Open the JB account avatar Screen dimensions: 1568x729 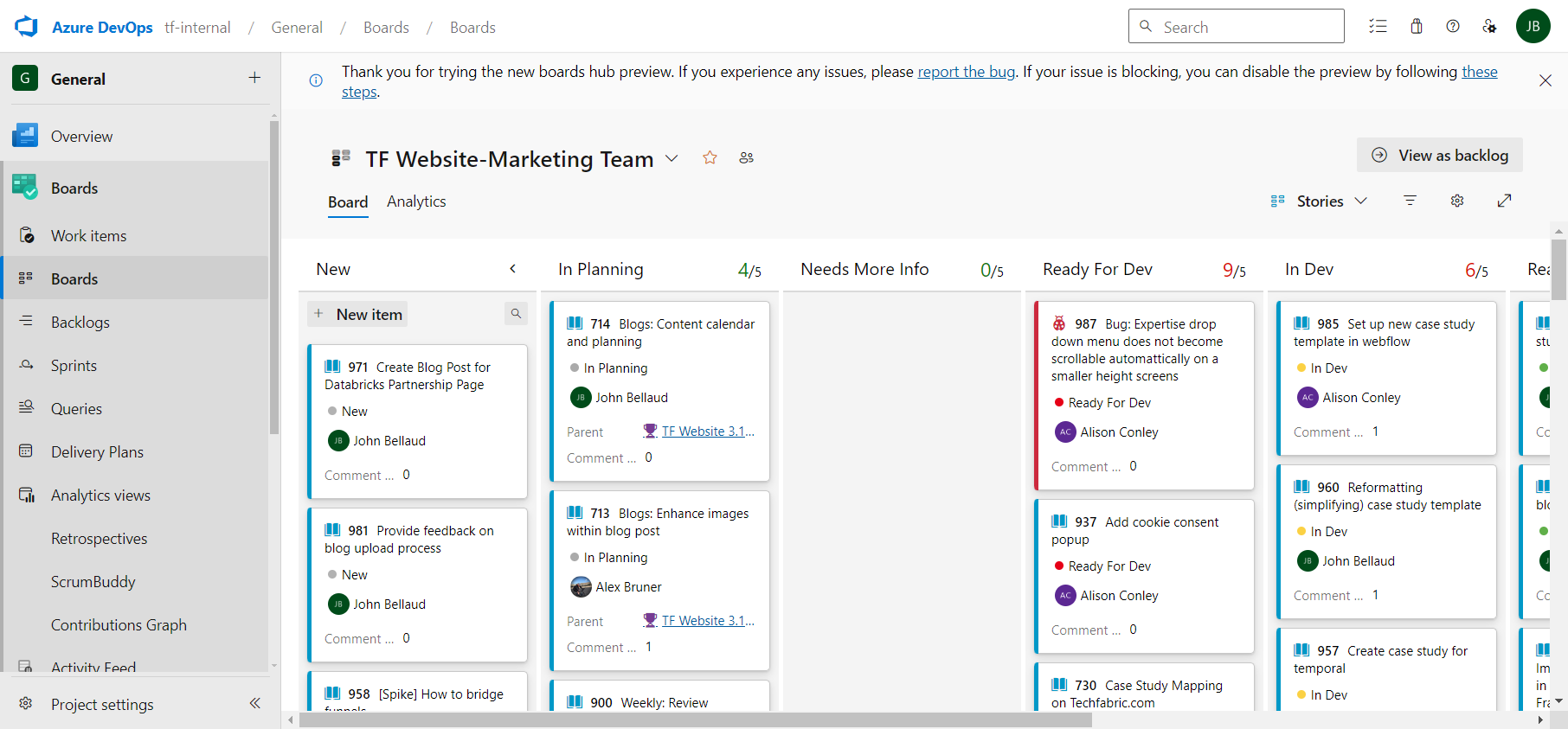[1533, 27]
